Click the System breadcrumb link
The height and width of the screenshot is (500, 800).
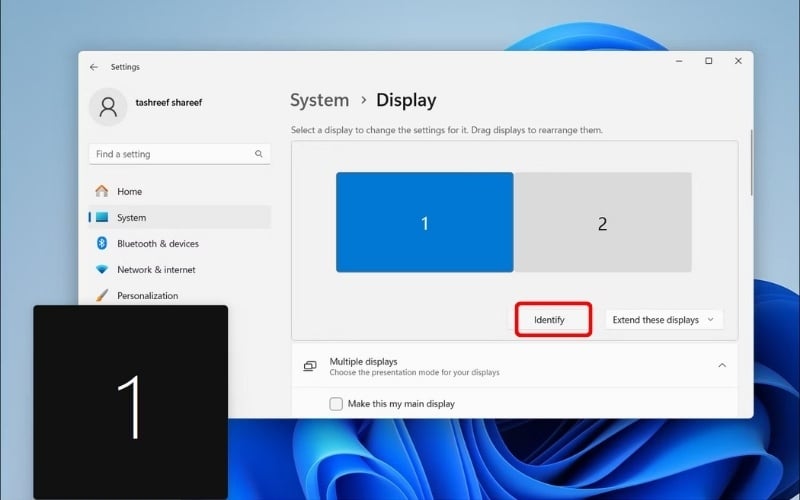(319, 100)
